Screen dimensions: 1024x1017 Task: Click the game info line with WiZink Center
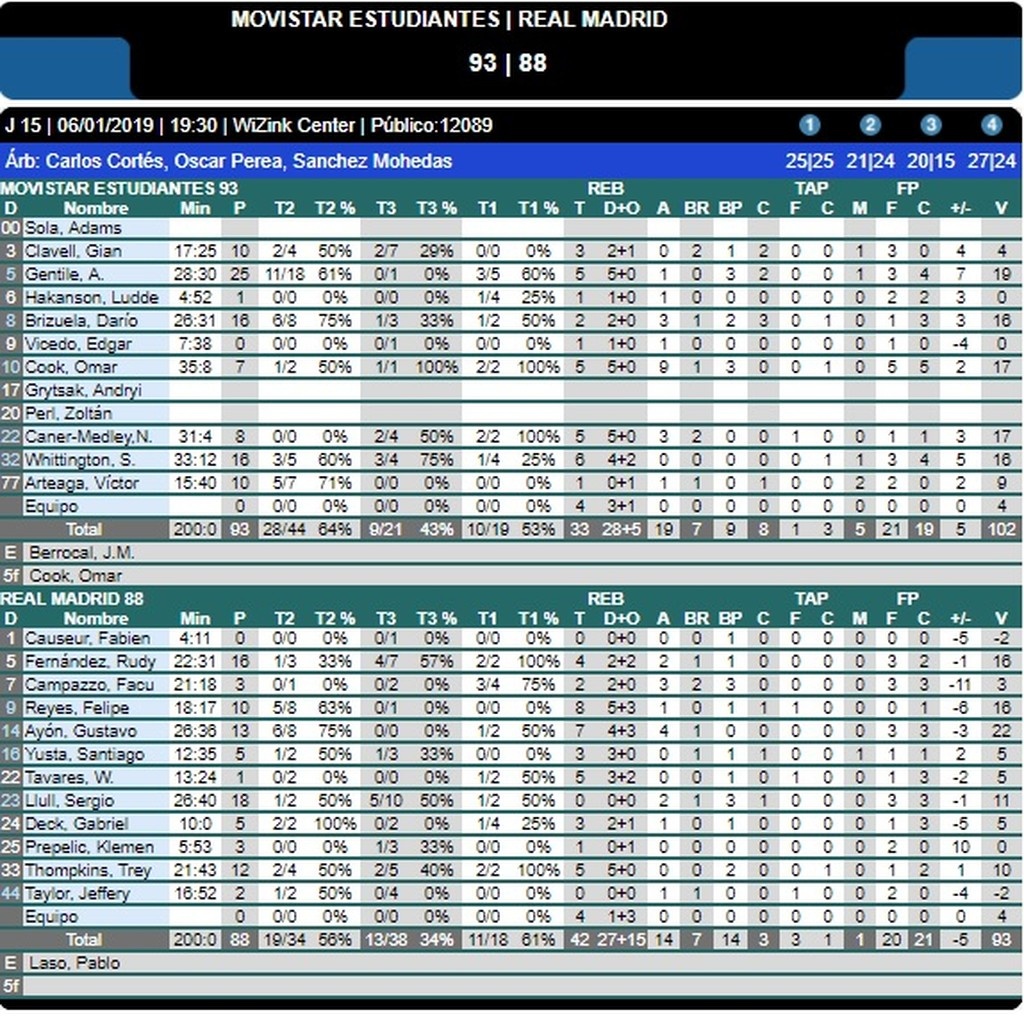tap(248, 125)
